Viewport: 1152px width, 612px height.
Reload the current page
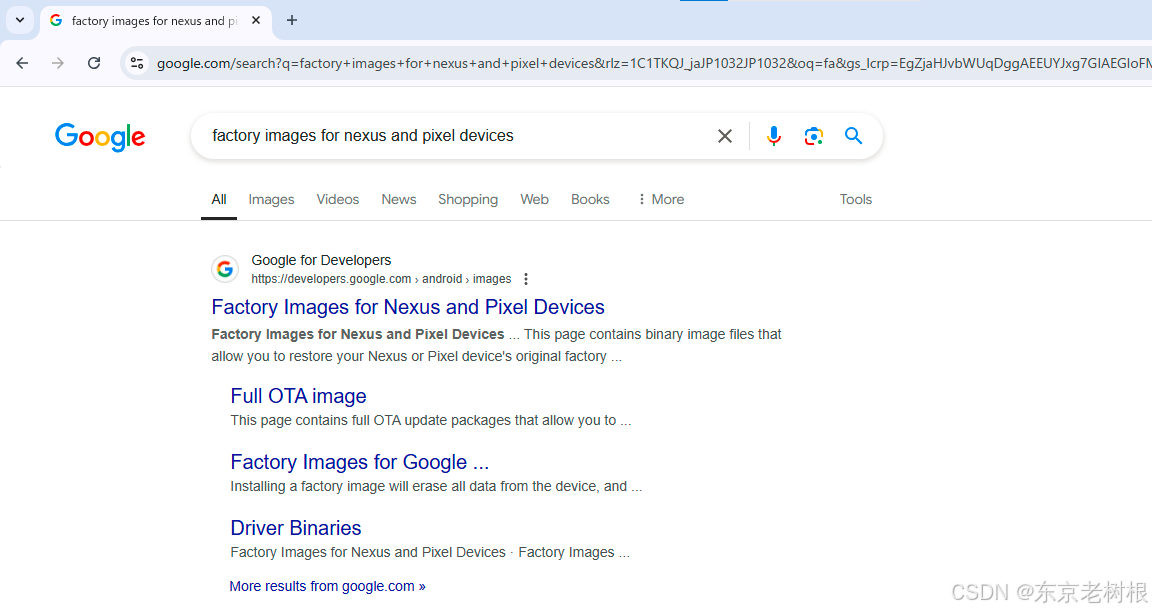tap(94, 63)
